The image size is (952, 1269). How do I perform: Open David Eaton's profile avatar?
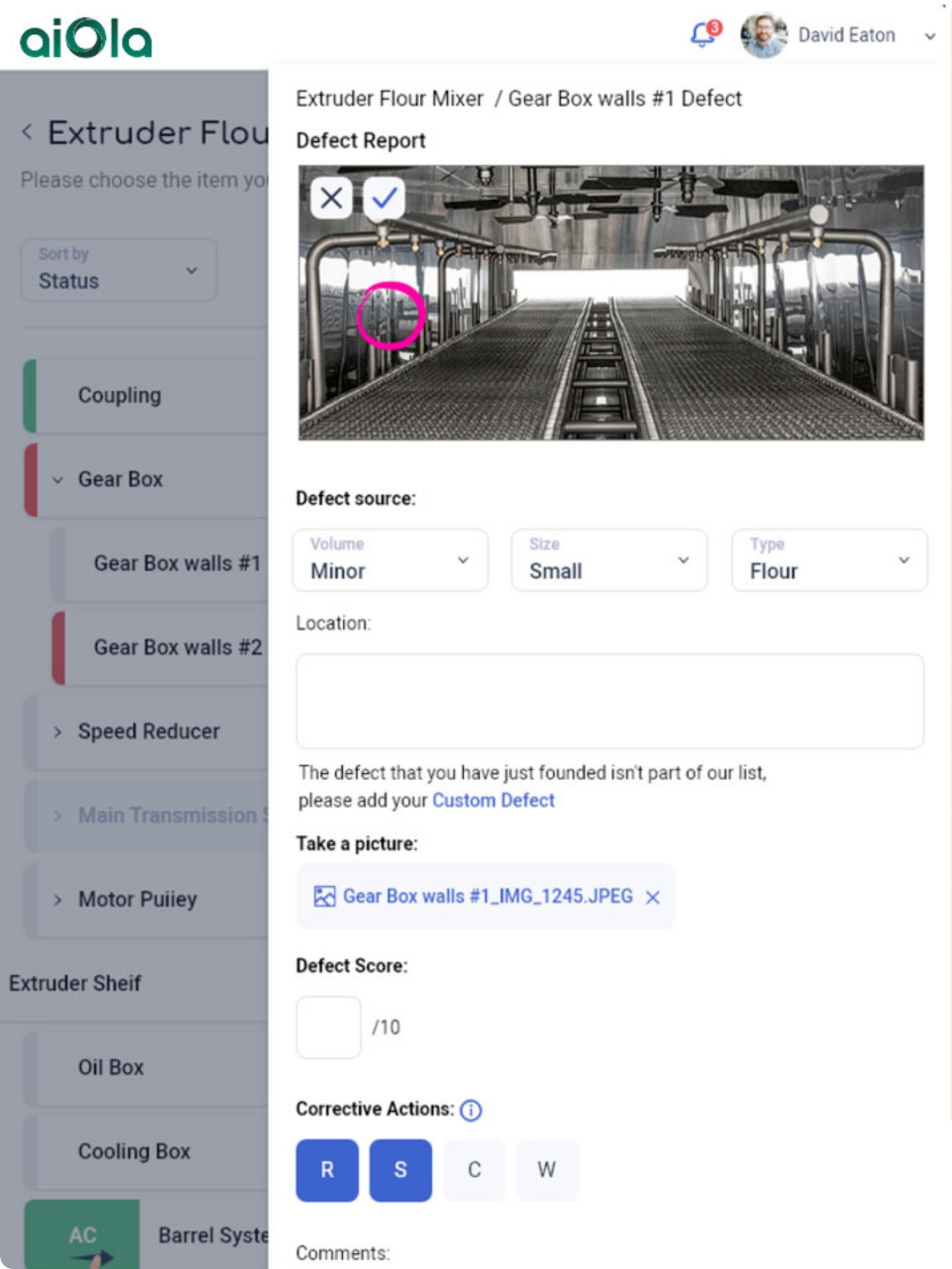(x=764, y=35)
